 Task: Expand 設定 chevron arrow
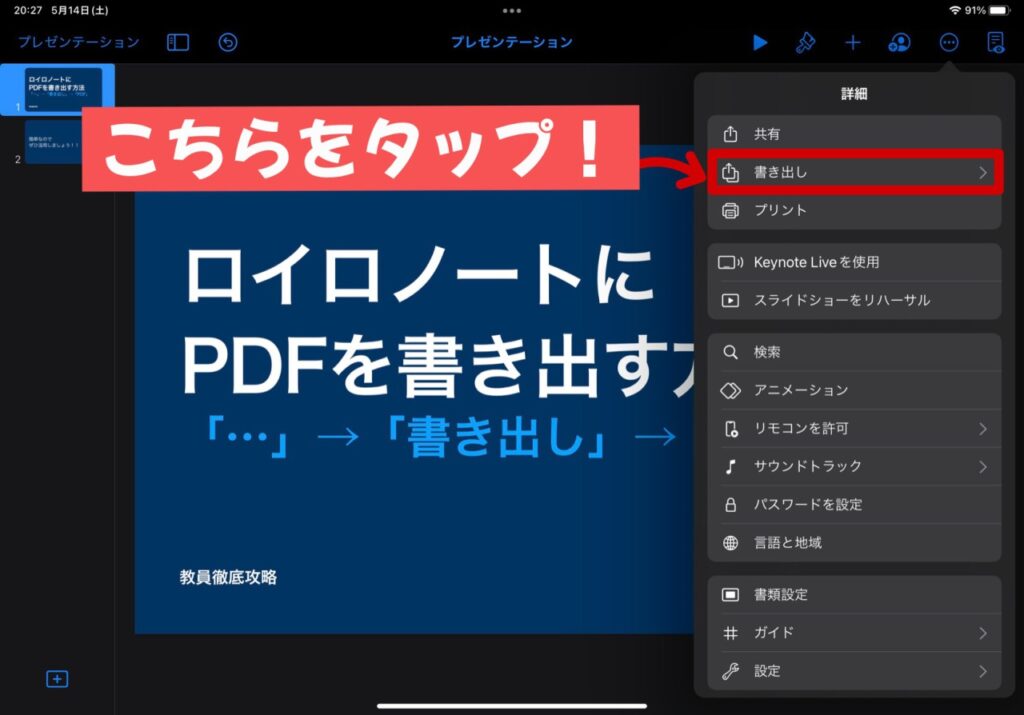[983, 671]
